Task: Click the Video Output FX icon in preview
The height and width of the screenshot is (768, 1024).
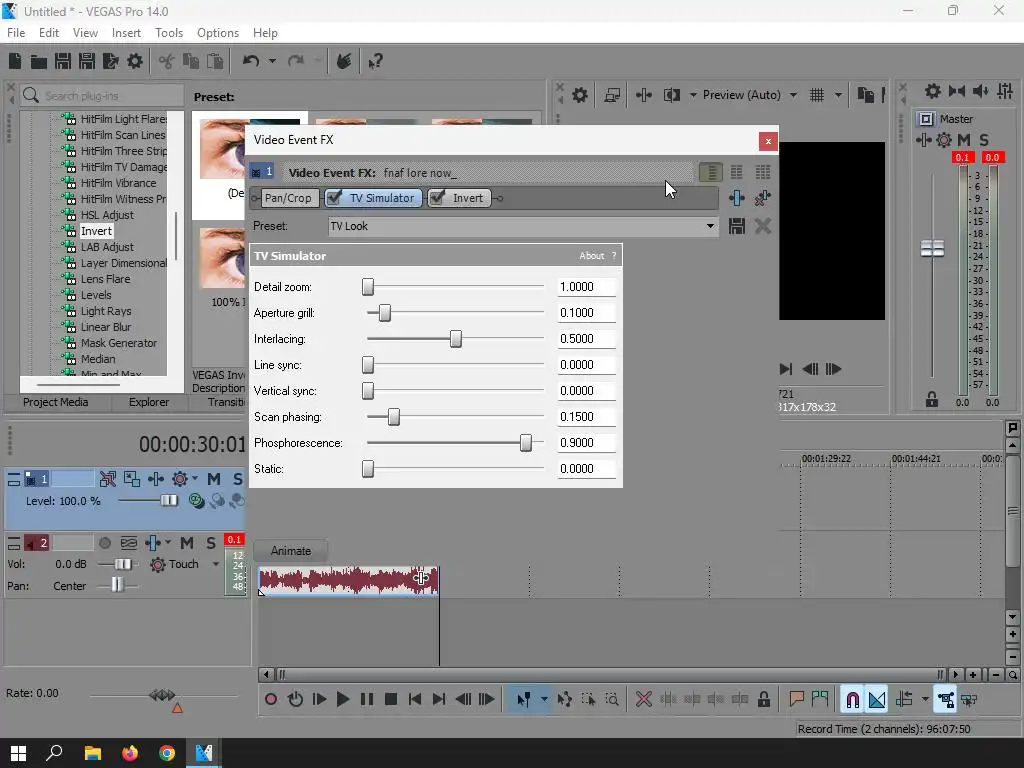Action: 644,95
